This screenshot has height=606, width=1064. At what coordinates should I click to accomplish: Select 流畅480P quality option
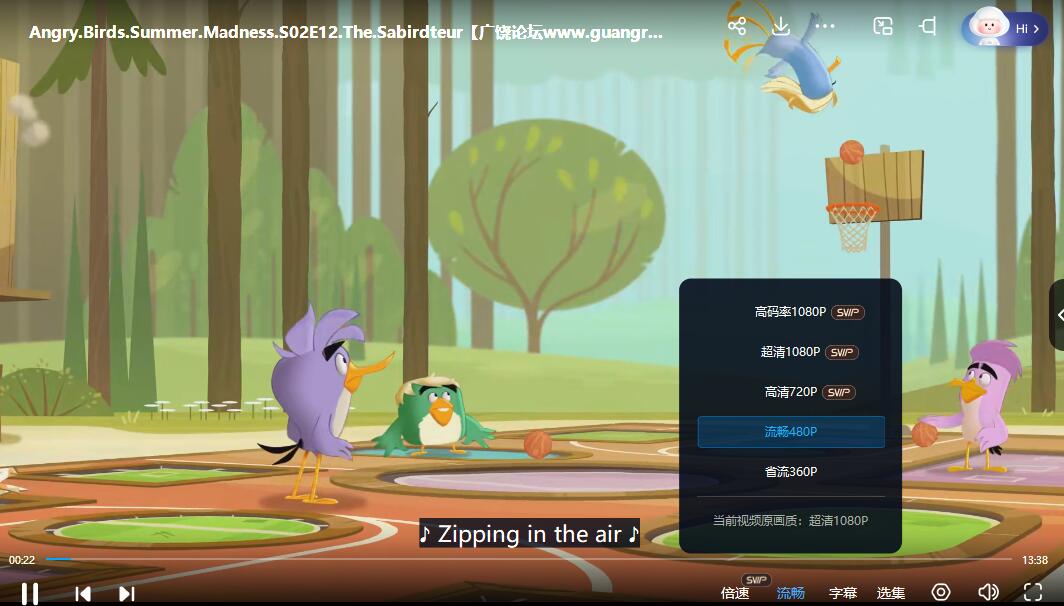791,432
